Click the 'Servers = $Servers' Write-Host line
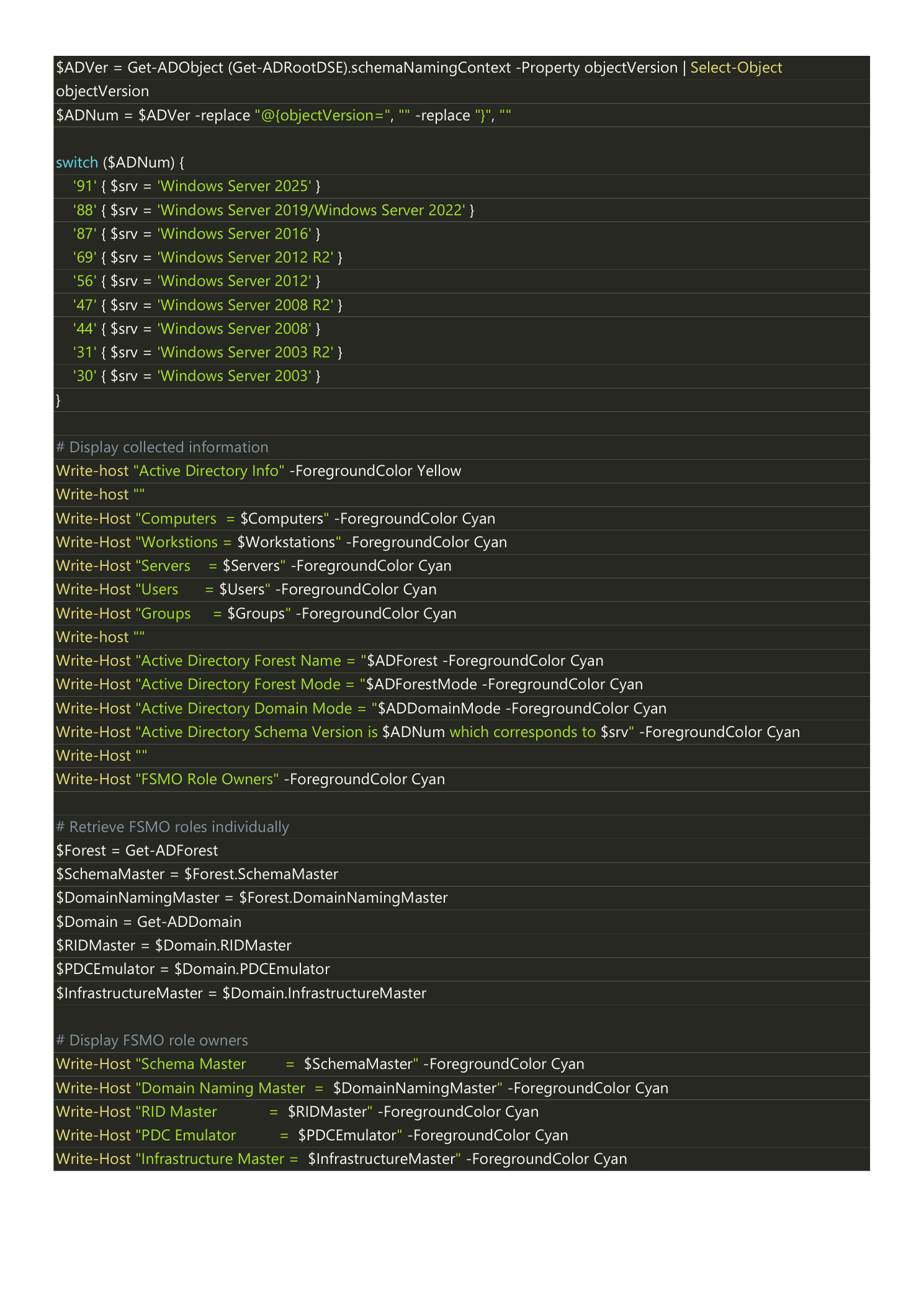 [x=254, y=566]
